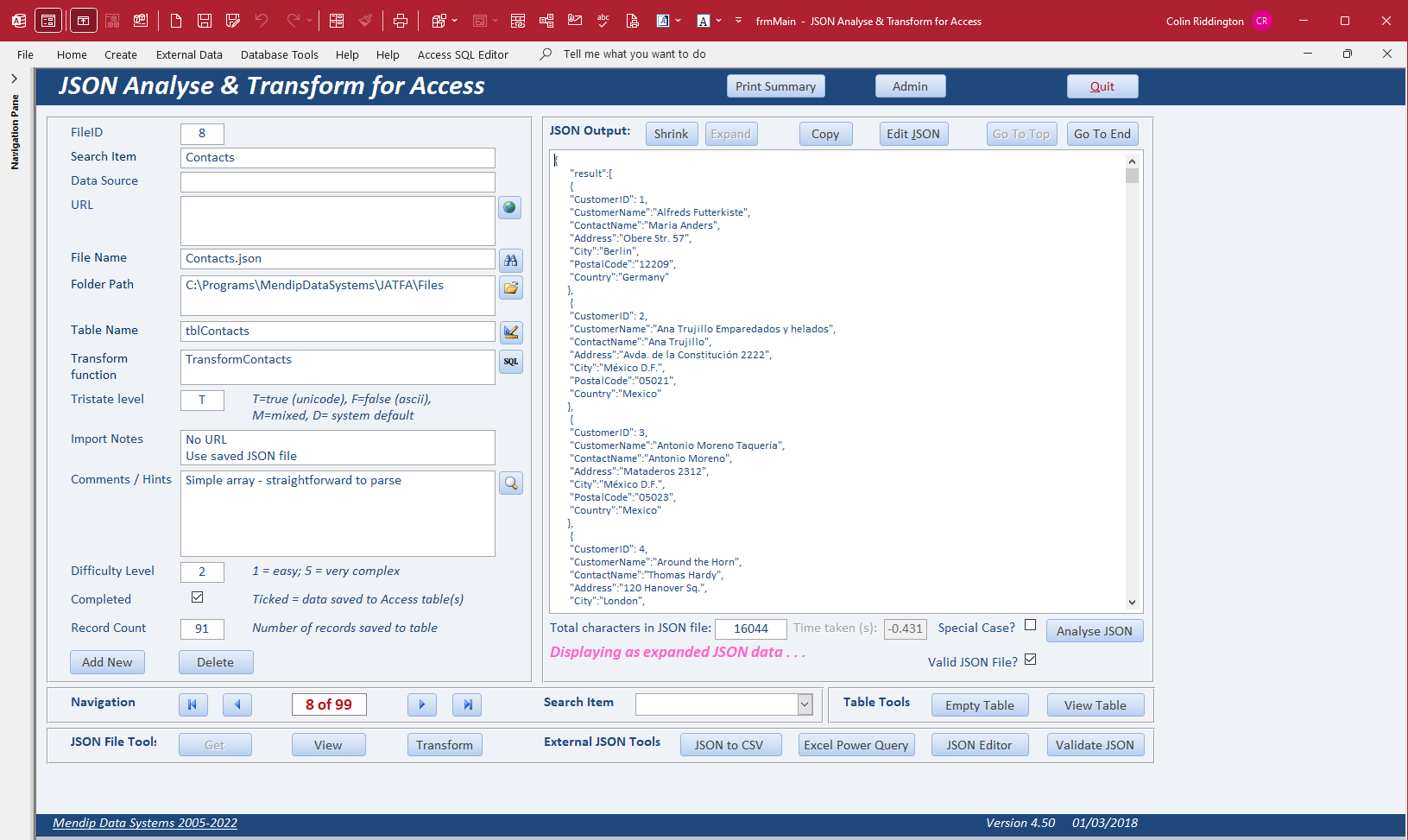Switch to the Create ribbon tab
Image resolution: width=1408 pixels, height=840 pixels.
[x=121, y=54]
